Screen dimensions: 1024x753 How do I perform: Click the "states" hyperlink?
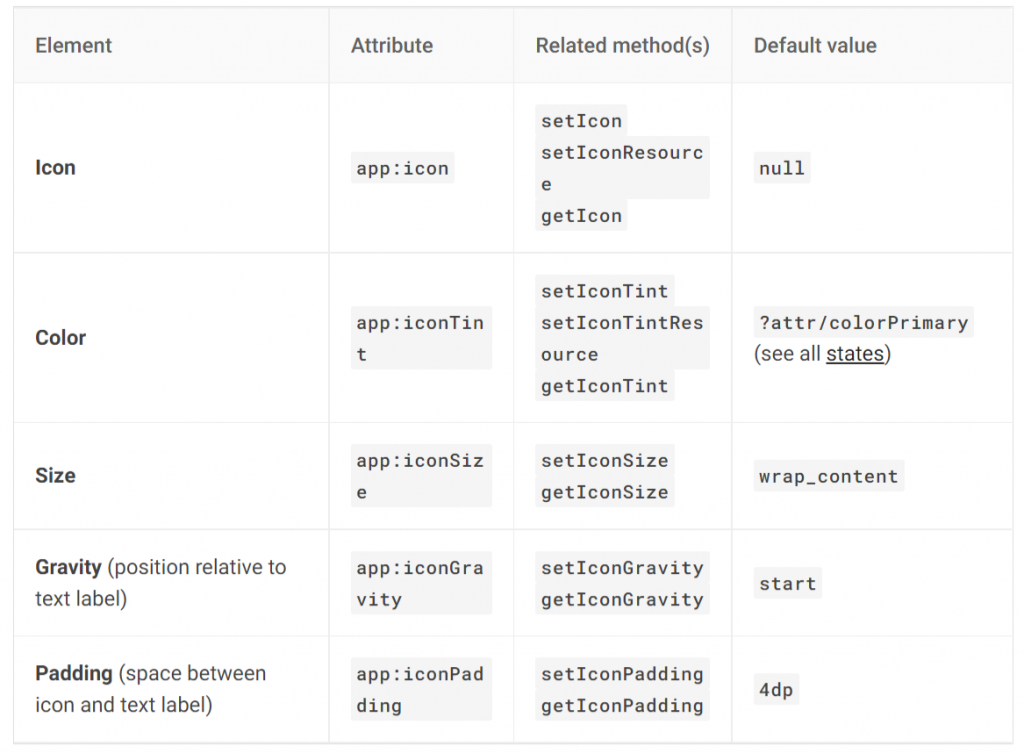coord(855,354)
